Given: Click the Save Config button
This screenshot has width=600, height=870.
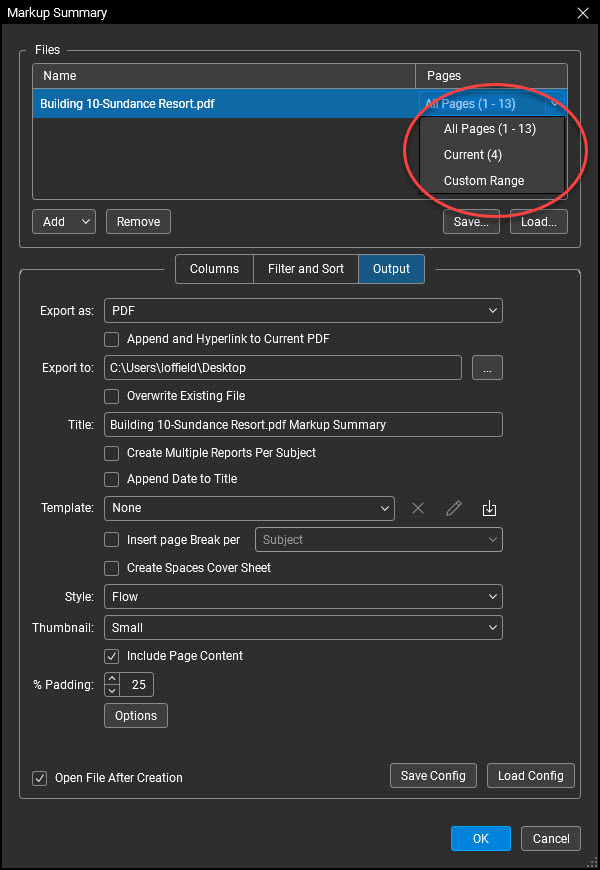Looking at the screenshot, I should click(x=433, y=776).
